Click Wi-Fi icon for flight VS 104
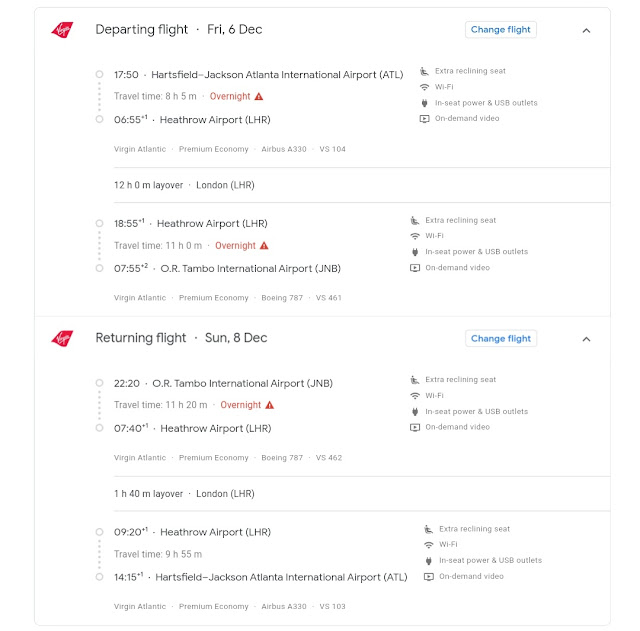 425,87
